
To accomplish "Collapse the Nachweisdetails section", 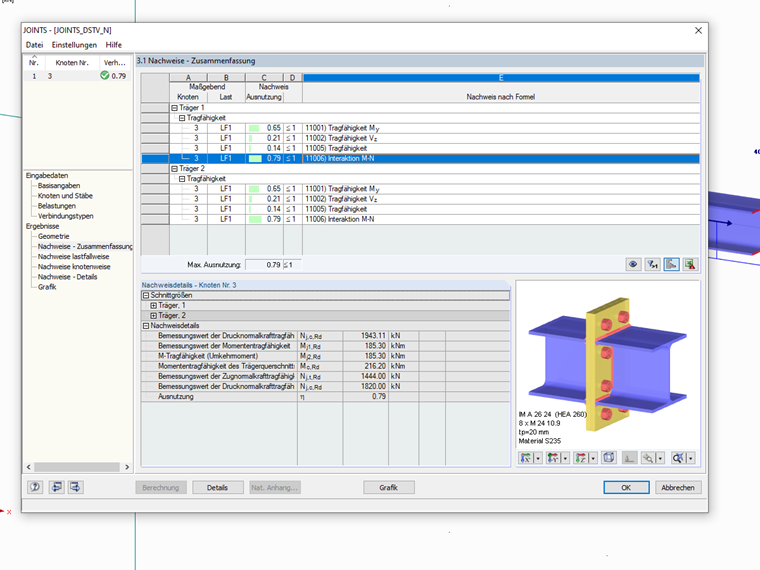I will [146, 326].
